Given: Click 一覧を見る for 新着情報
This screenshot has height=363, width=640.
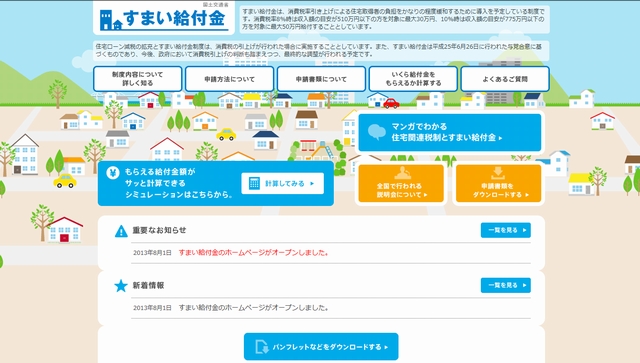Looking at the screenshot, I should (x=506, y=285).
